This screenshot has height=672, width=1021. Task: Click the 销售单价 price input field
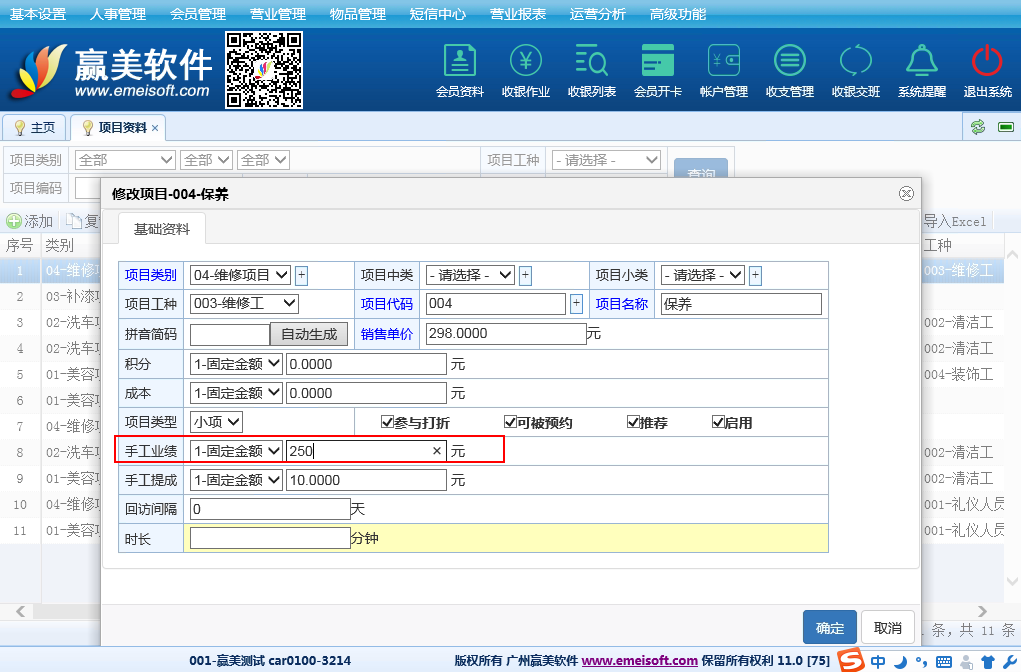[505, 334]
